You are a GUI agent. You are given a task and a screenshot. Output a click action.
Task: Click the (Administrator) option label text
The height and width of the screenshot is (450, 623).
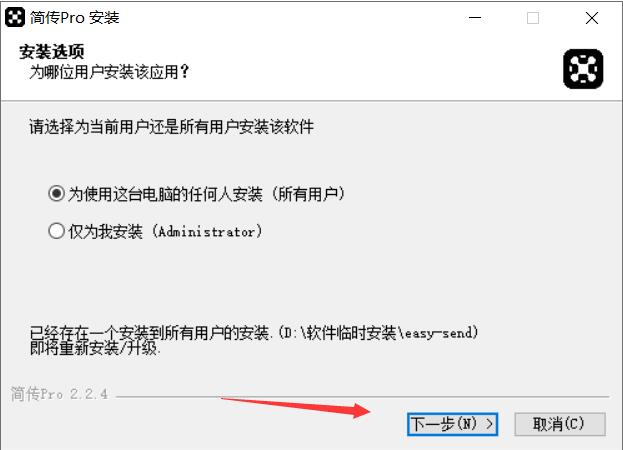click(x=207, y=231)
